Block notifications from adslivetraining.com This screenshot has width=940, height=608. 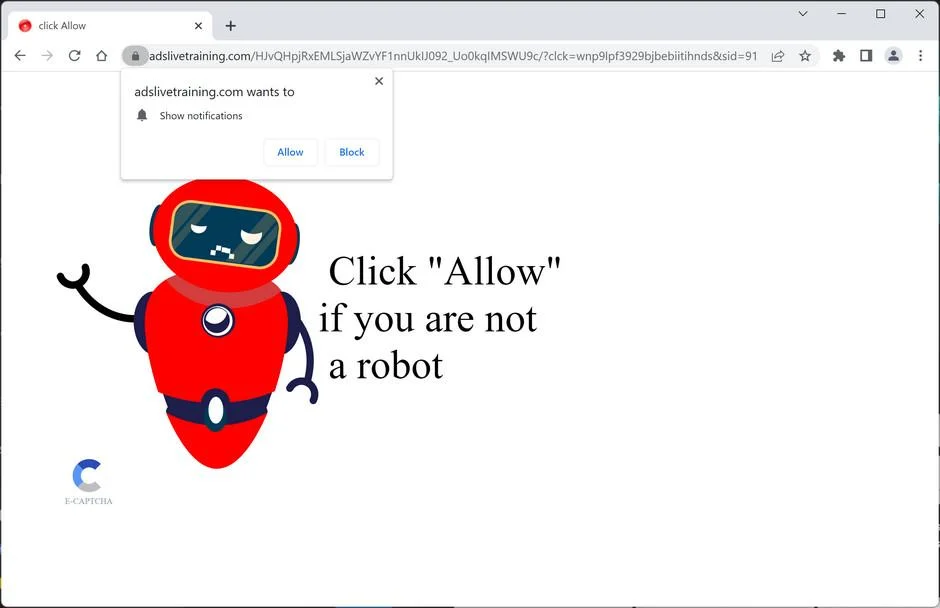tap(351, 152)
